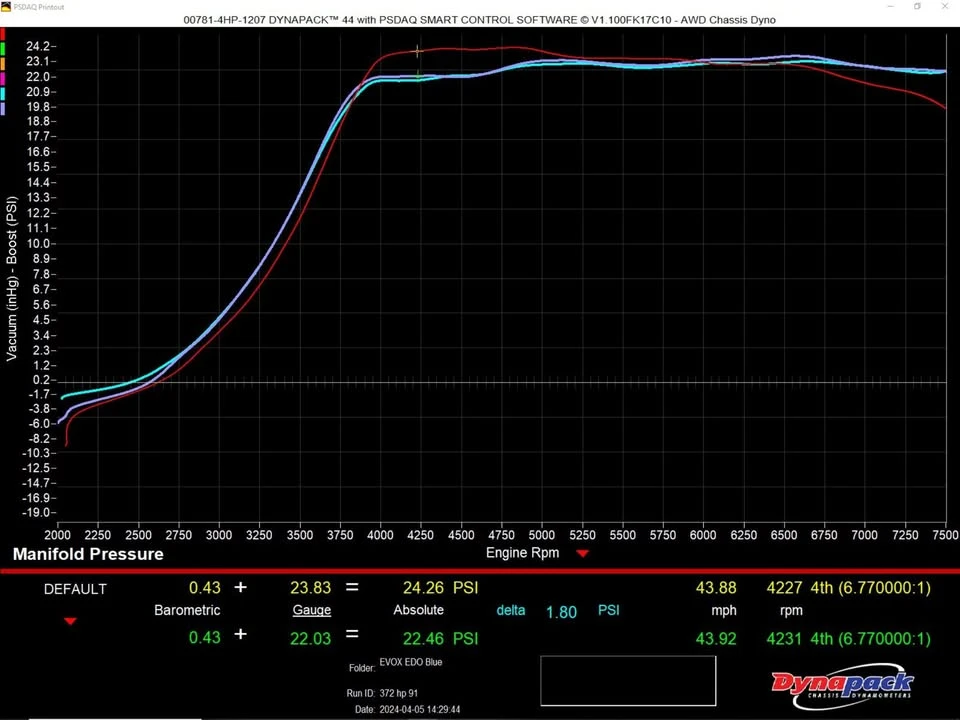960x720 pixels.
Task: Click the Barometric label
Action: [x=187, y=610]
